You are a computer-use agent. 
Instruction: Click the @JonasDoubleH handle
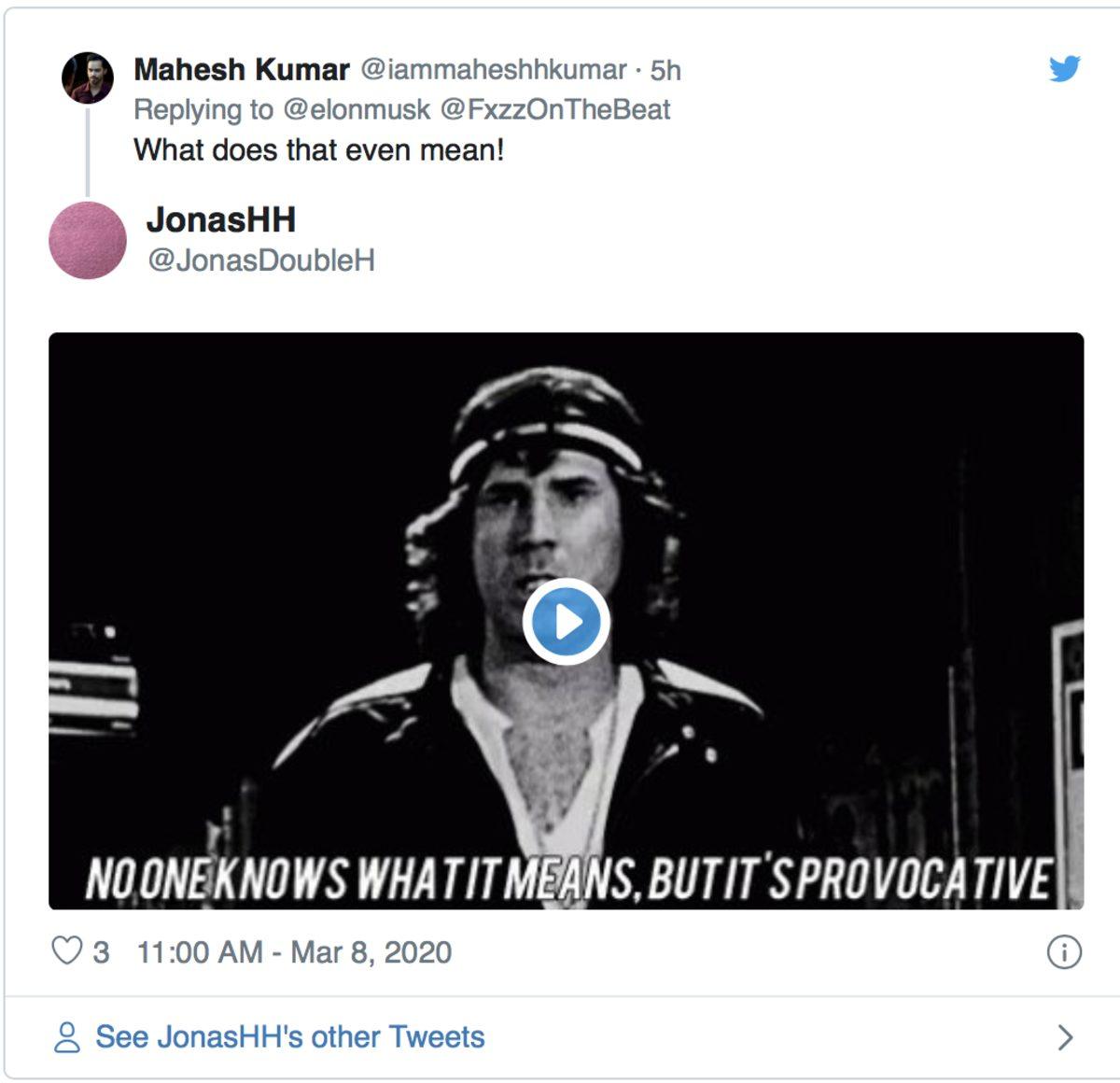pos(261,260)
